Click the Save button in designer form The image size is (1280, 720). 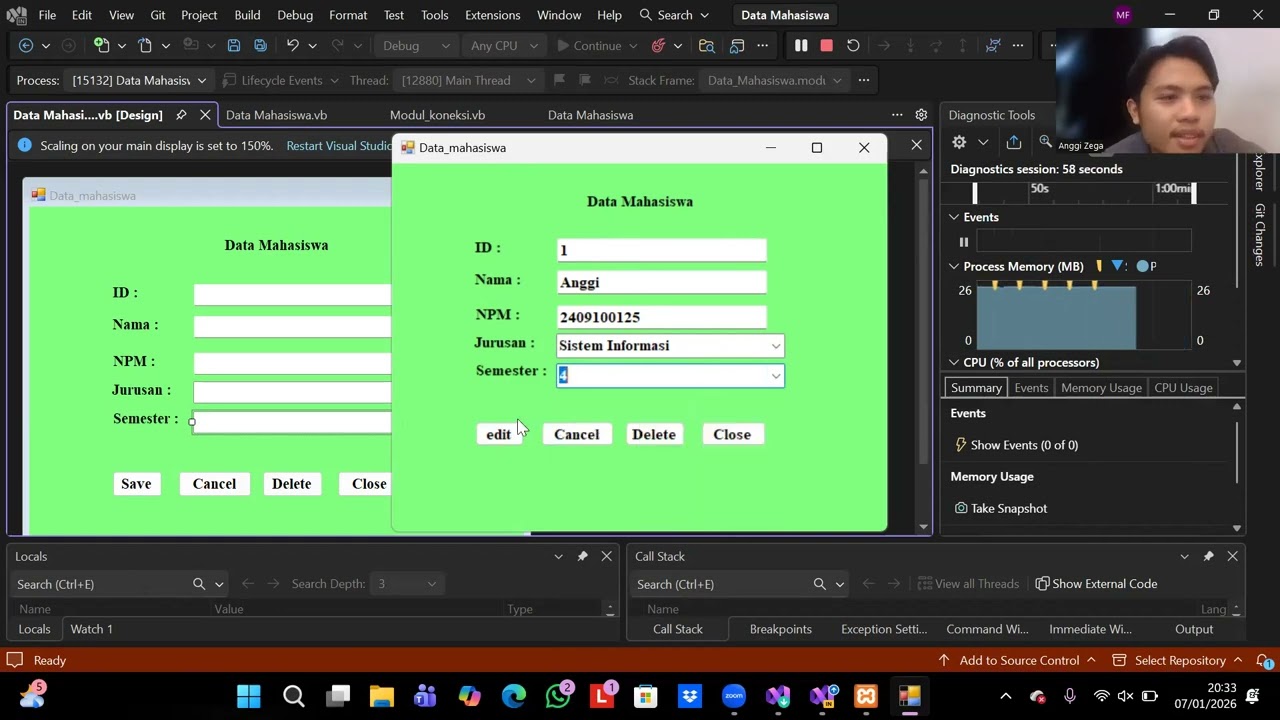(x=136, y=484)
